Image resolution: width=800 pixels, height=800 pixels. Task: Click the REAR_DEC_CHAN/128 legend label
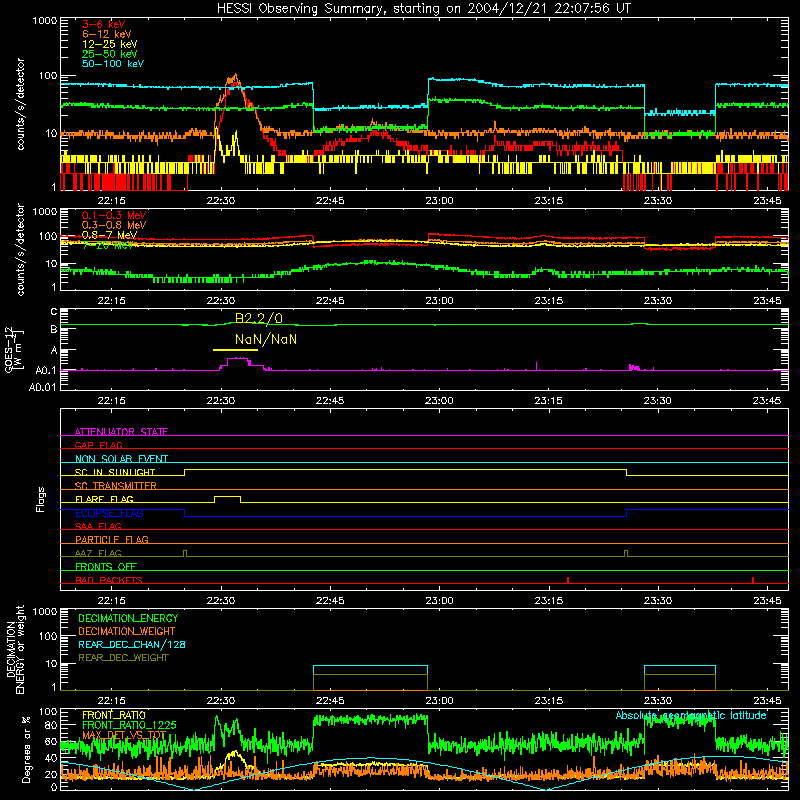pos(132,644)
